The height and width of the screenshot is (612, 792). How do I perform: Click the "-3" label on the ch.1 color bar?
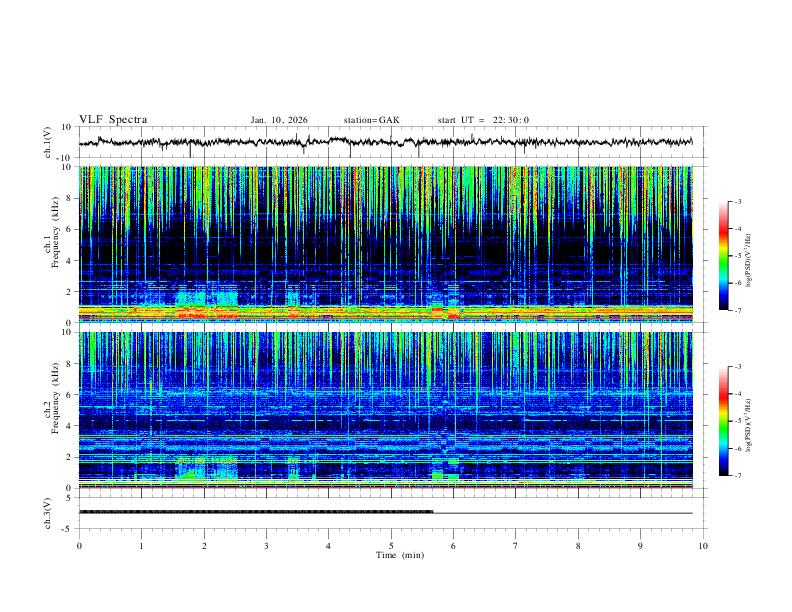[737, 201]
